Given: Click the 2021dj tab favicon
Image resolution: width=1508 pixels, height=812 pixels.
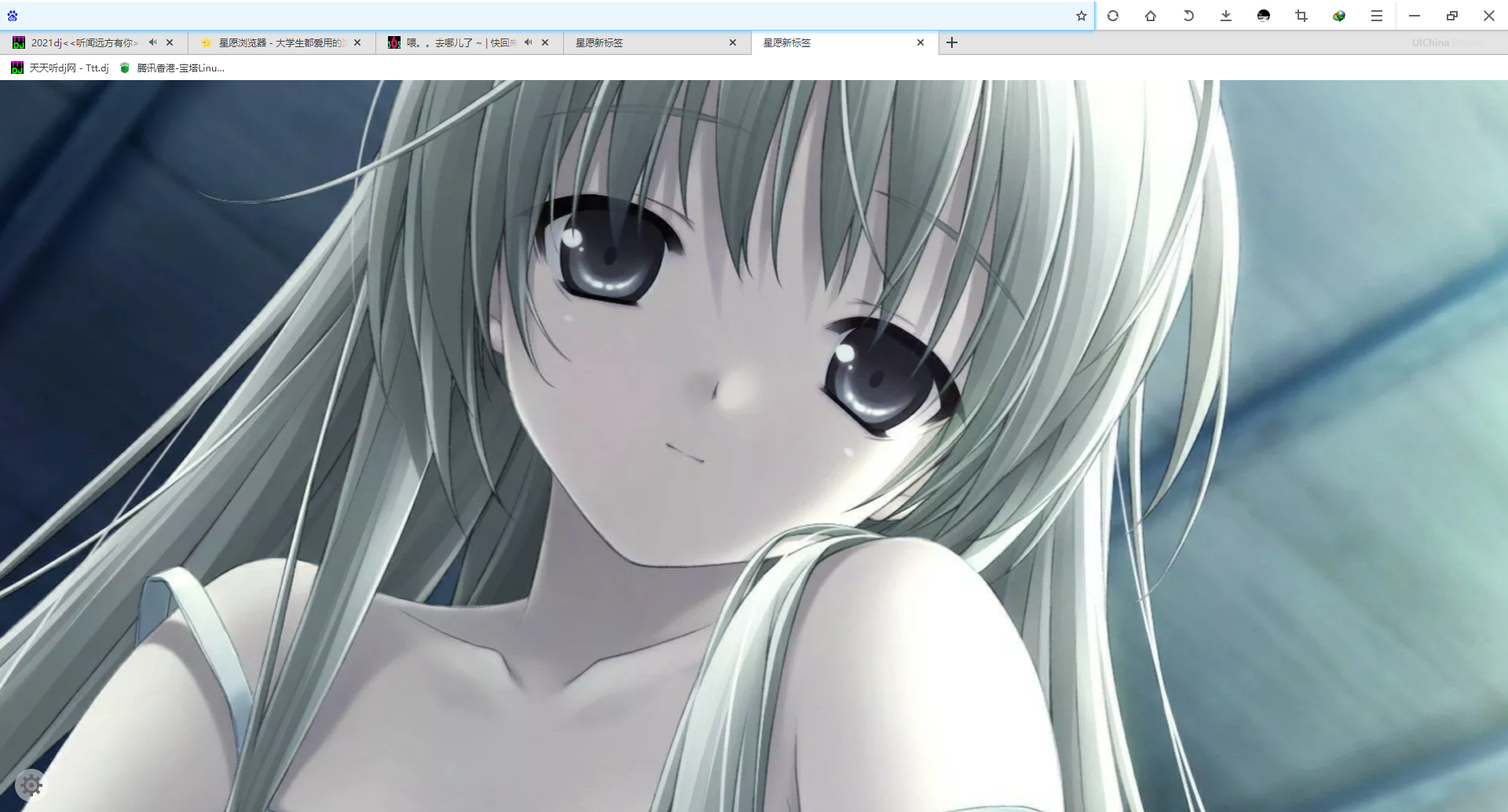Looking at the screenshot, I should pos(19,42).
